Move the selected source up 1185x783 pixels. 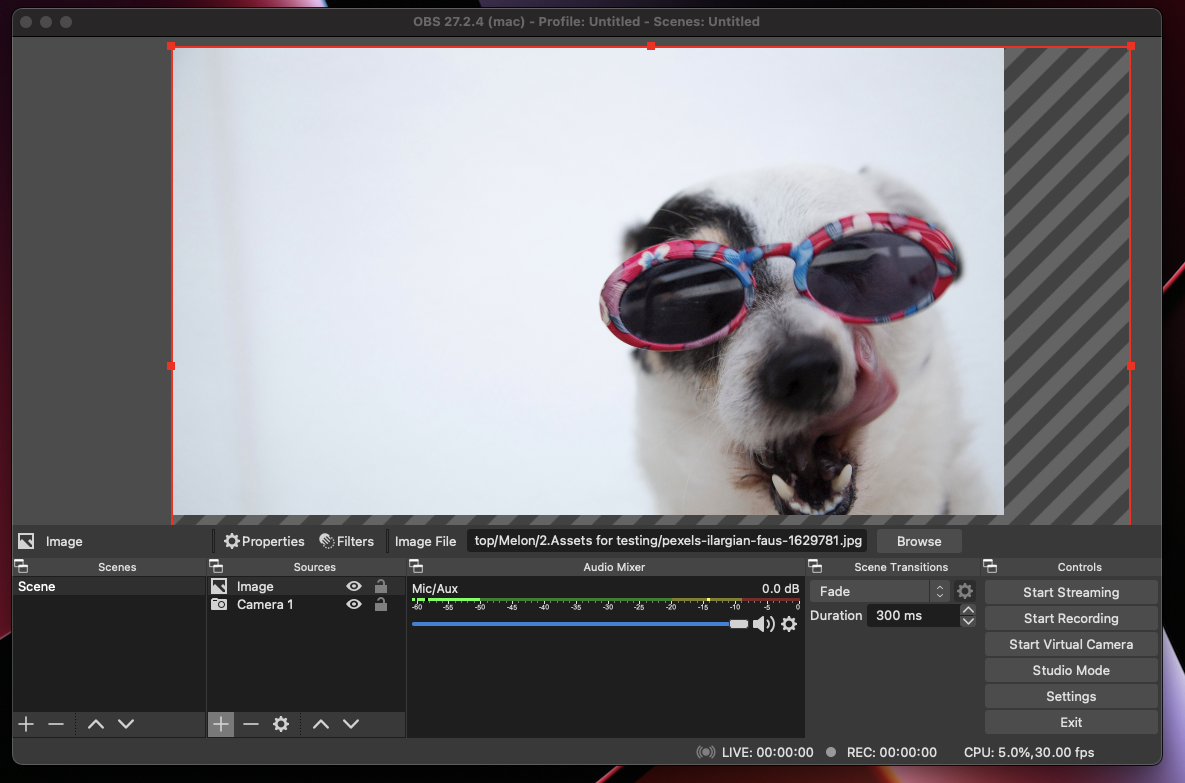click(321, 724)
